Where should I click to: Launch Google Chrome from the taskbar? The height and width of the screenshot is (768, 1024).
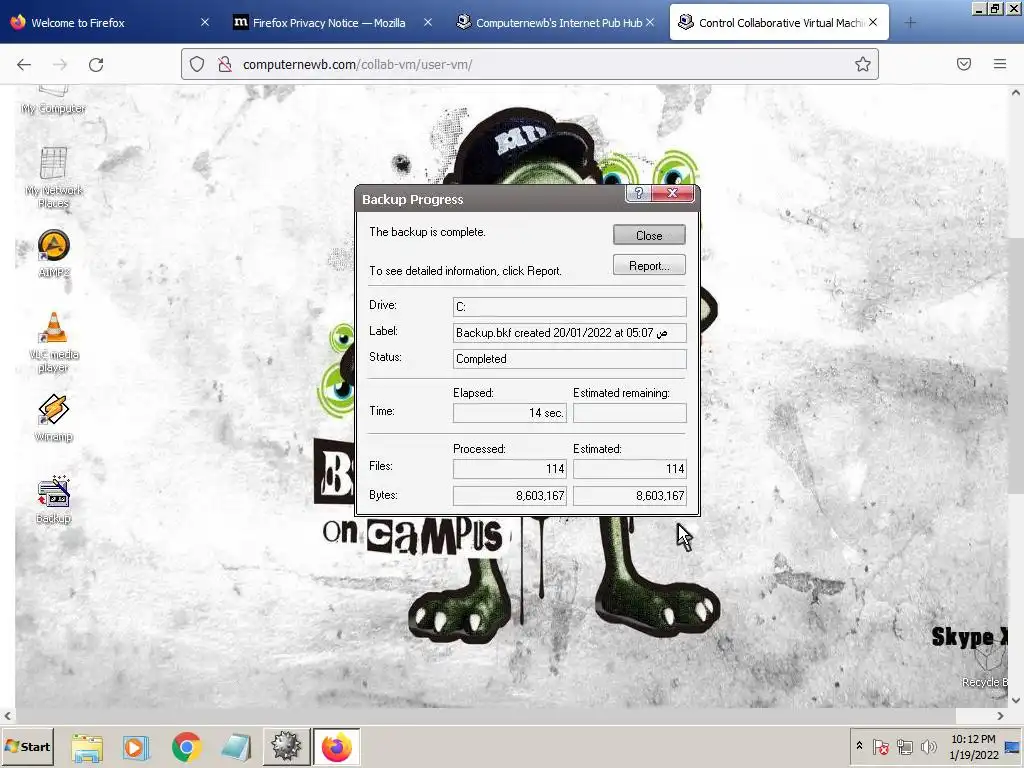click(186, 747)
